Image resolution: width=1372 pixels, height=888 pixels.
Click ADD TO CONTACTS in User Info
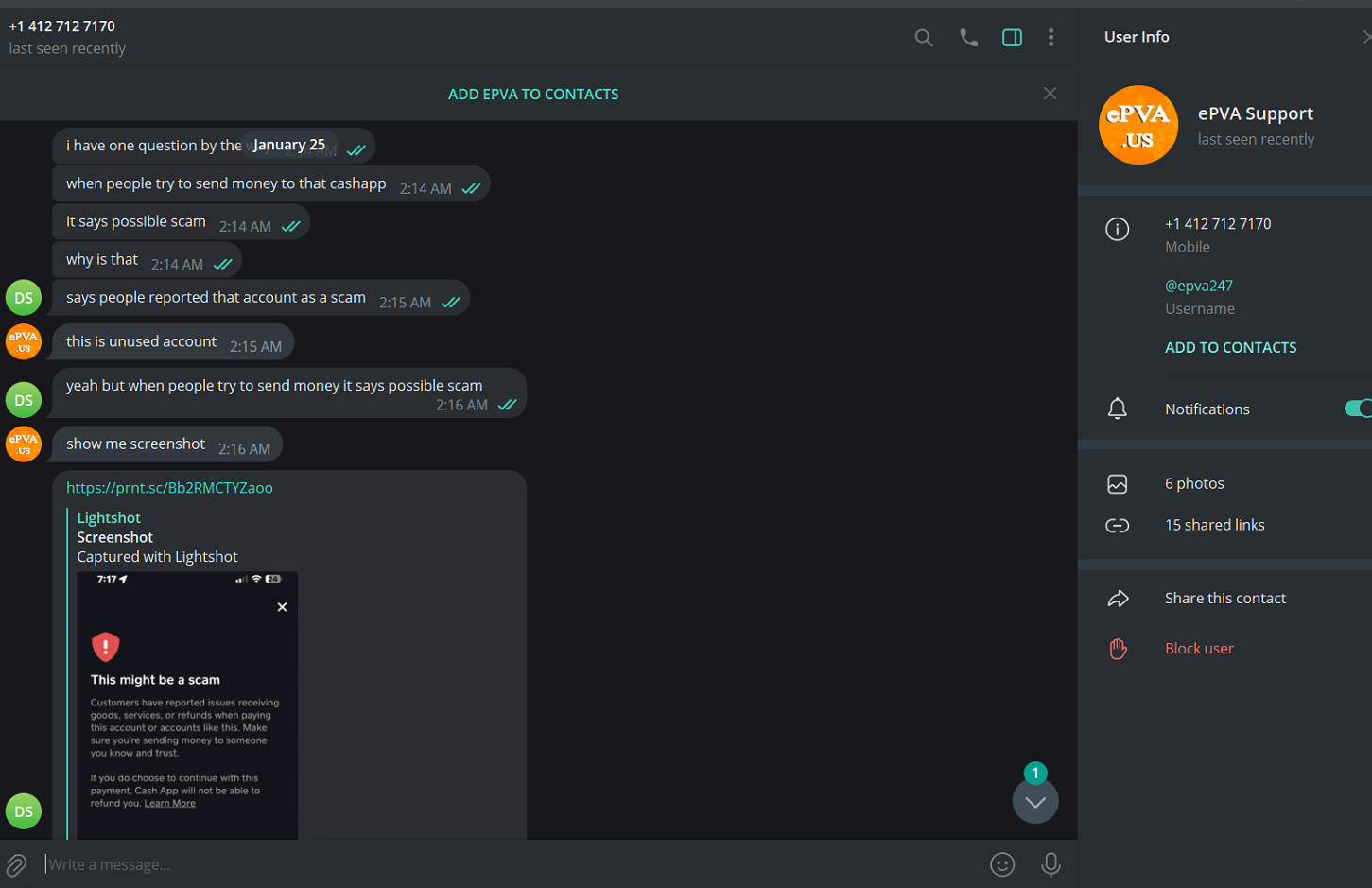coord(1230,348)
